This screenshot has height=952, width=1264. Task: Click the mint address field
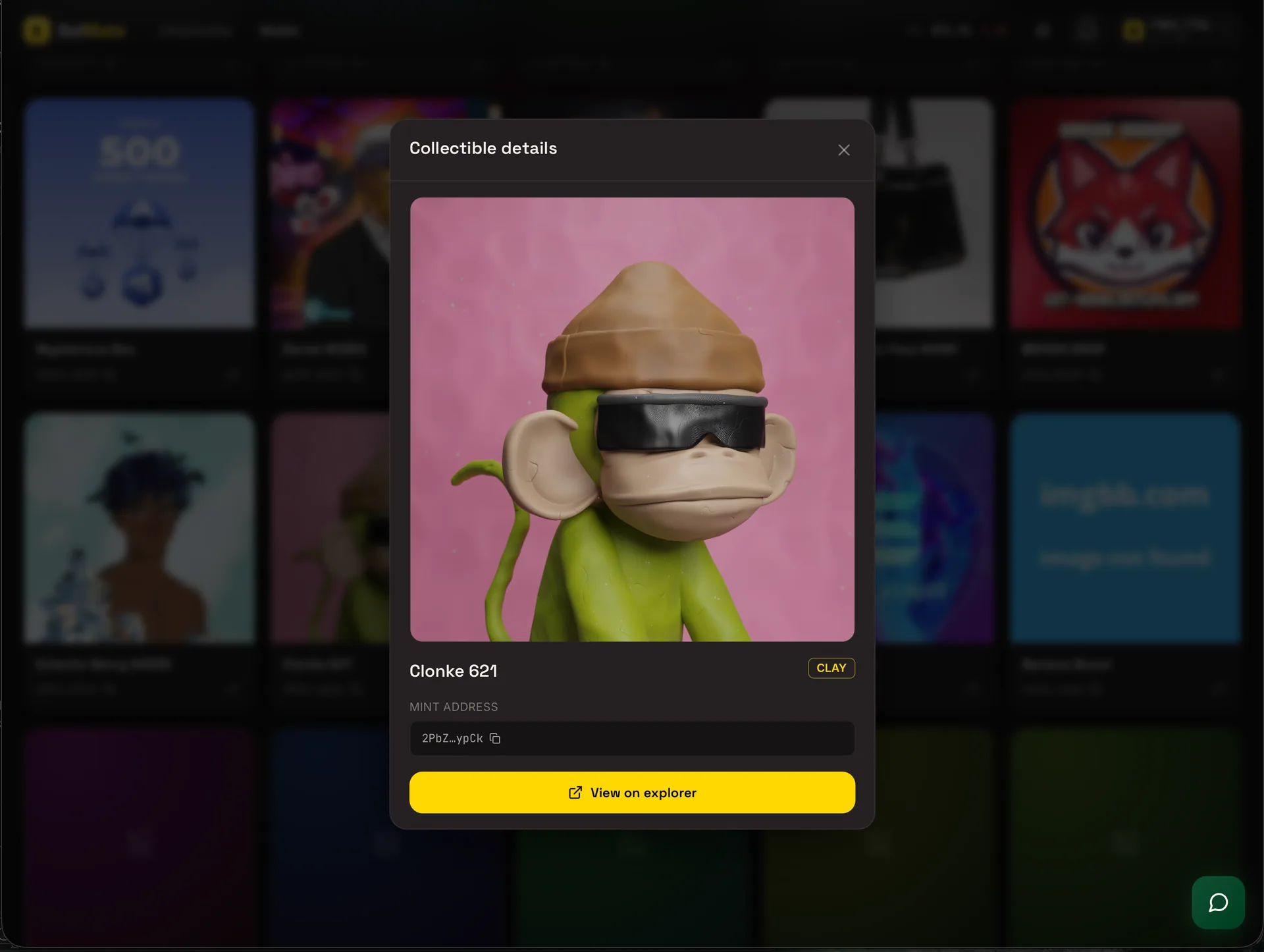[632, 739]
